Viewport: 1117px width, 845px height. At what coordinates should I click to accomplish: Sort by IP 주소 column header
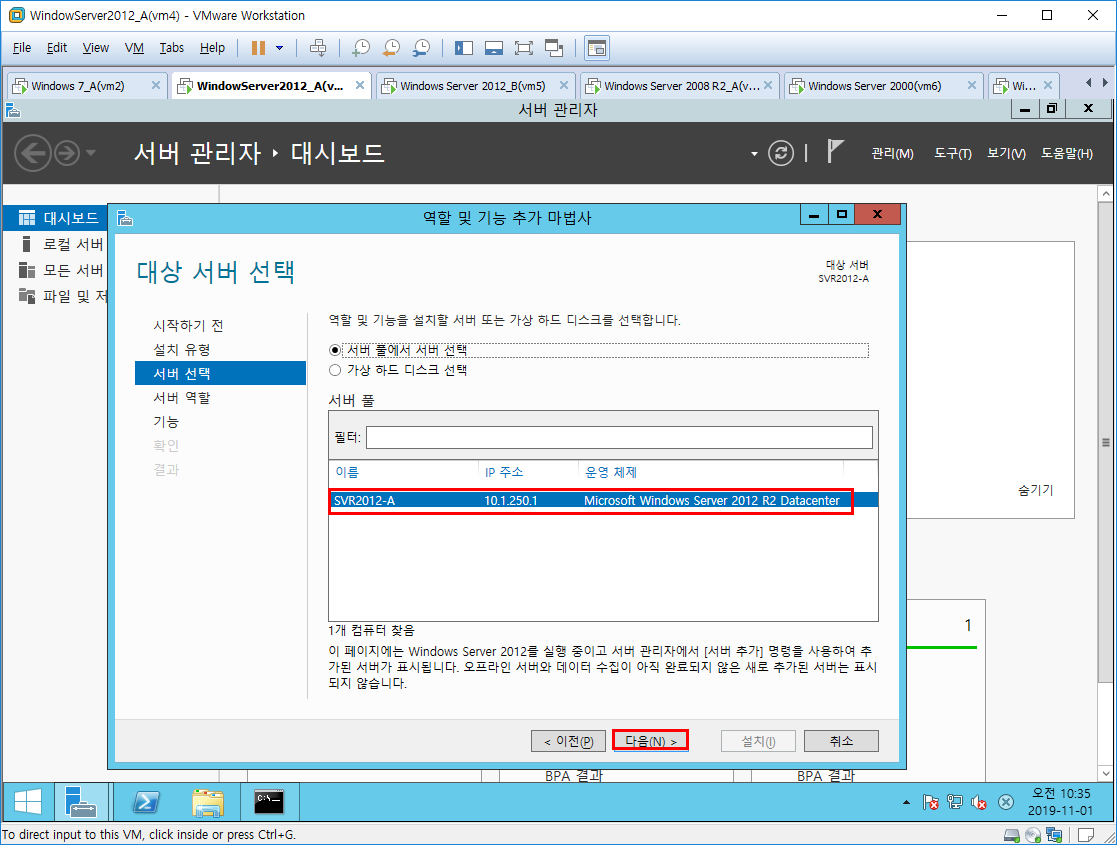coord(504,472)
